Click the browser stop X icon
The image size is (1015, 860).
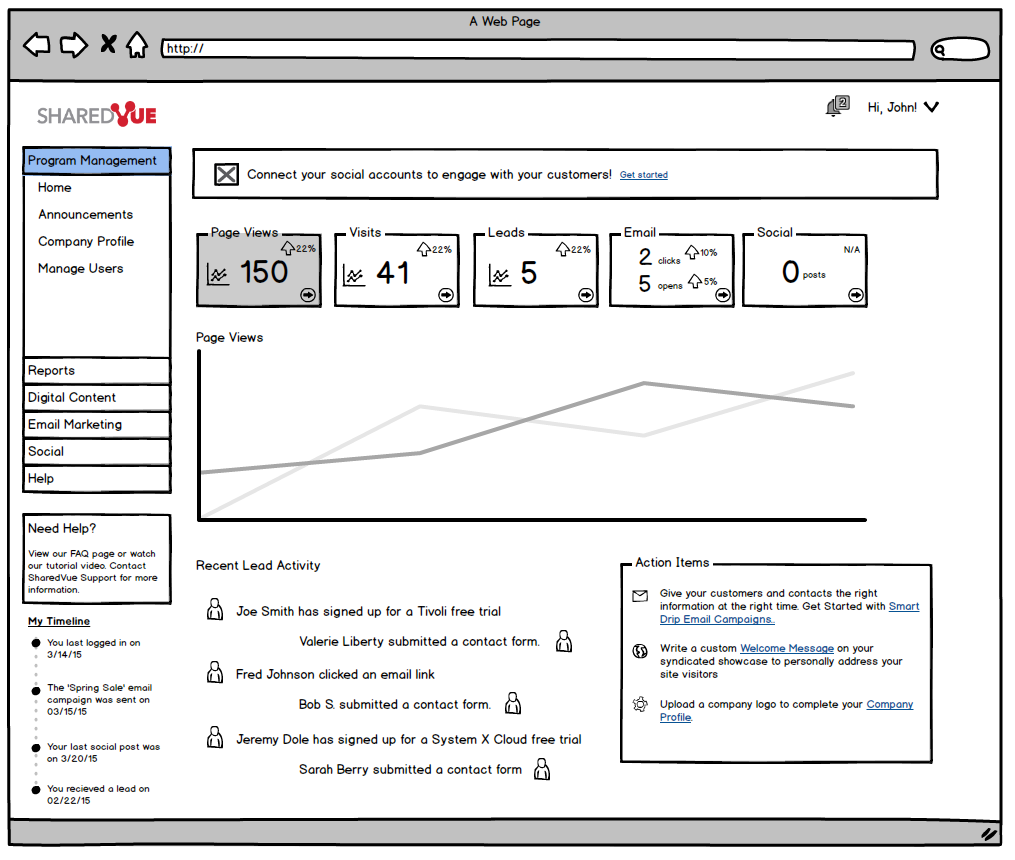tap(109, 44)
